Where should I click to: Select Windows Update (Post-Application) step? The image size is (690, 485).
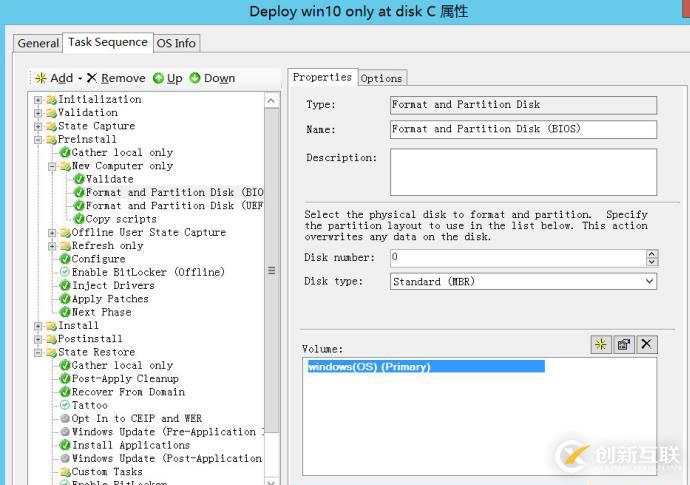[167, 459]
